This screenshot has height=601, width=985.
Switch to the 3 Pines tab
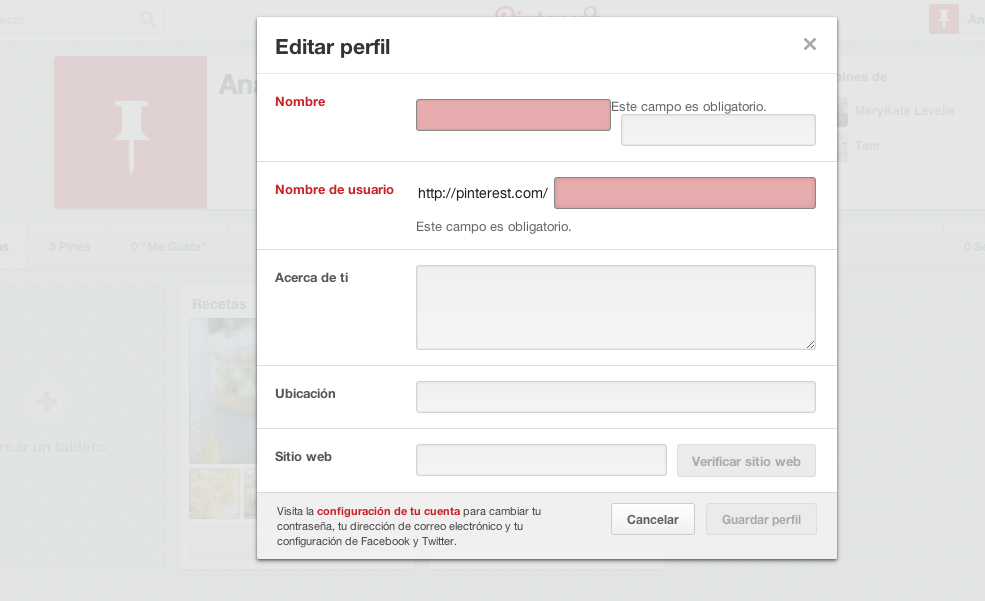pos(68,246)
